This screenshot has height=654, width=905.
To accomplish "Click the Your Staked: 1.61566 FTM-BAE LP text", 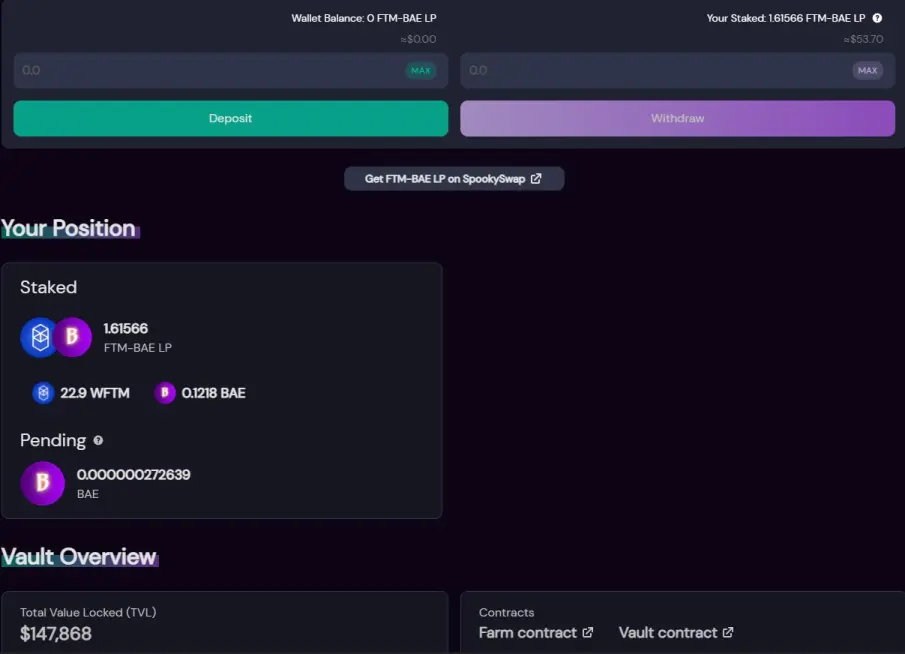I will point(786,18).
